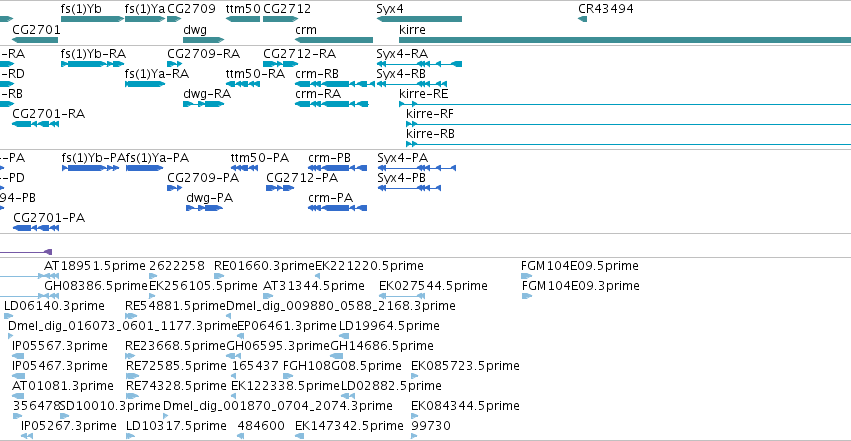The height and width of the screenshot is (441, 851).
Task: Click the purple feature arrowhead
Action: click(x=48, y=252)
